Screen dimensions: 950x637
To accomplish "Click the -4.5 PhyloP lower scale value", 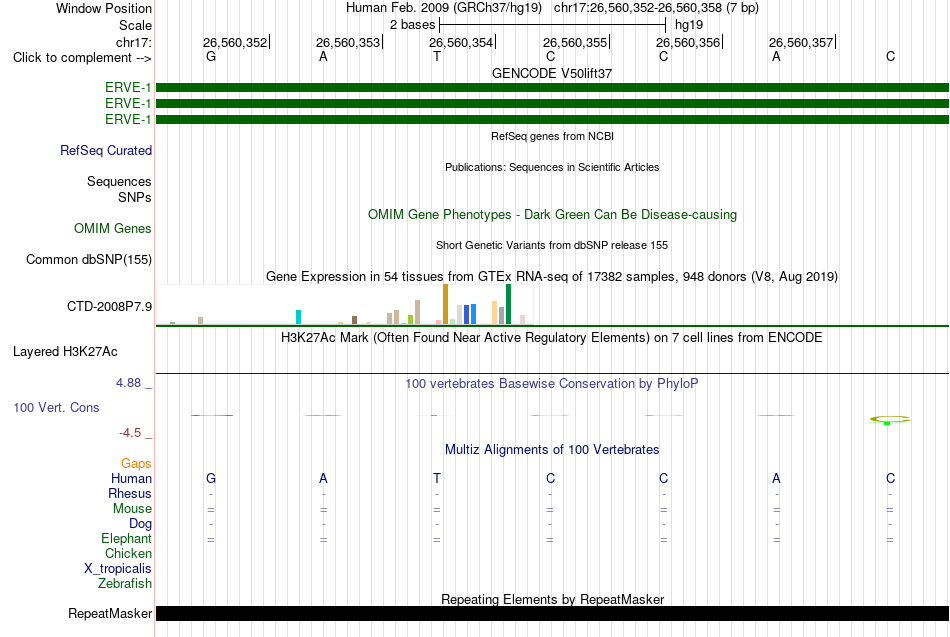I will [130, 433].
